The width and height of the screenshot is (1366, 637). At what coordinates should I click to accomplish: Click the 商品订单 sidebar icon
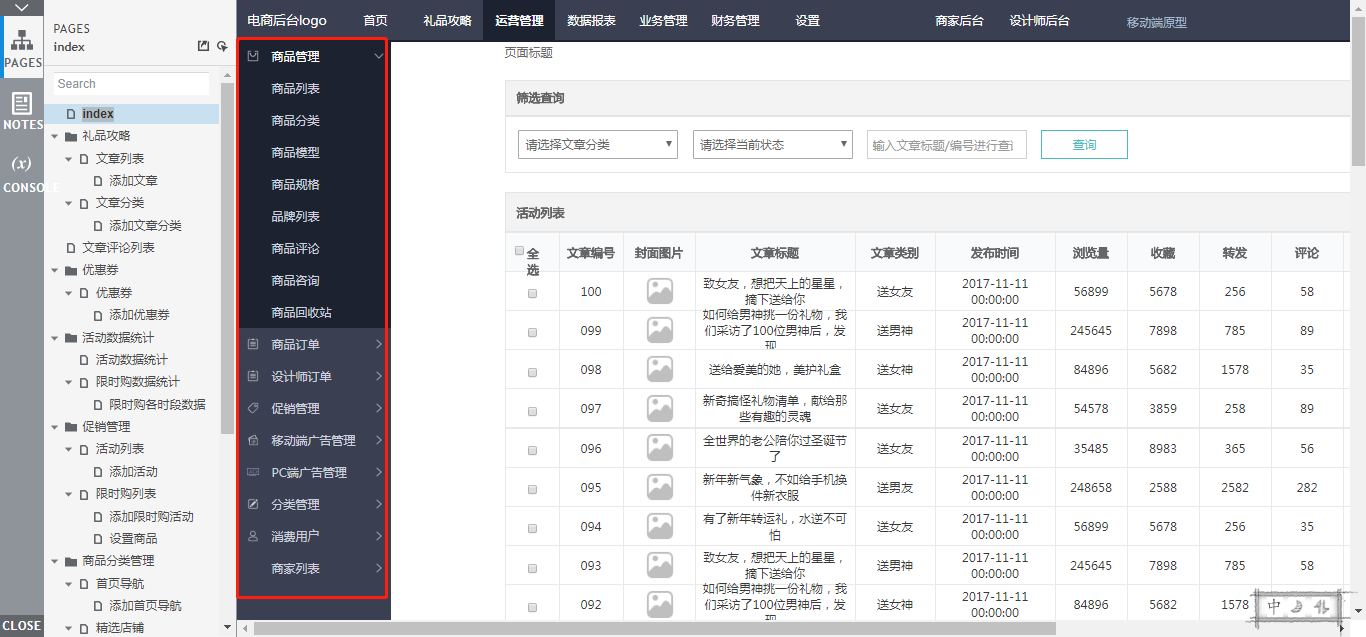253,344
